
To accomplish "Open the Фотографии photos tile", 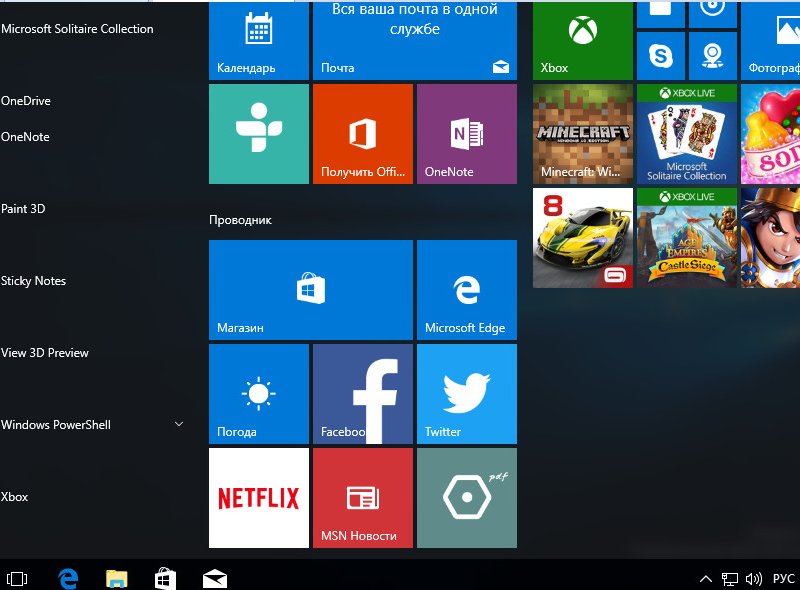I will (770, 40).
